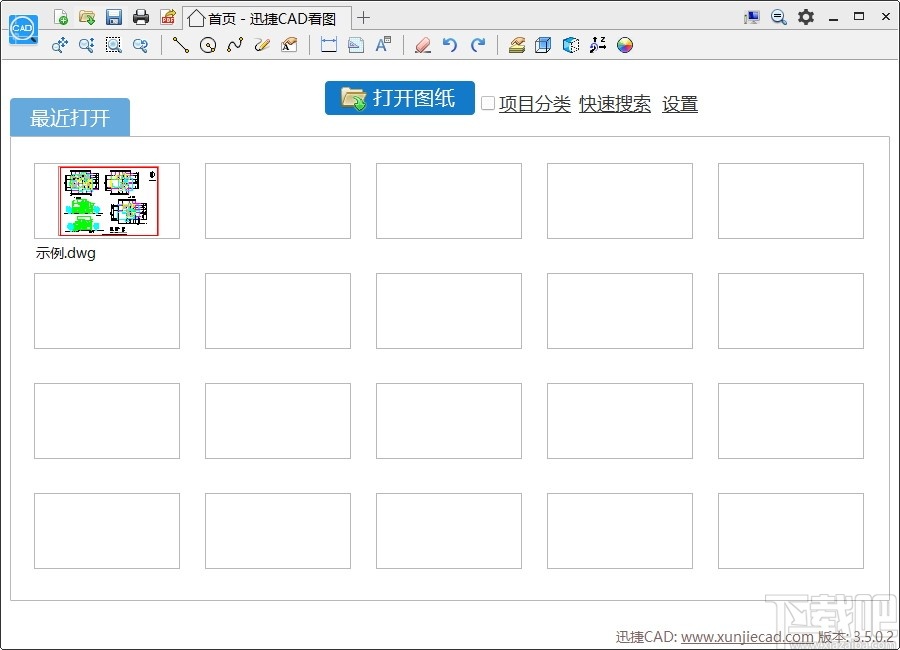Switch to the 首页 - 迅捷CAD看图 tab
Viewport: 900px width, 650px height.
tap(267, 18)
